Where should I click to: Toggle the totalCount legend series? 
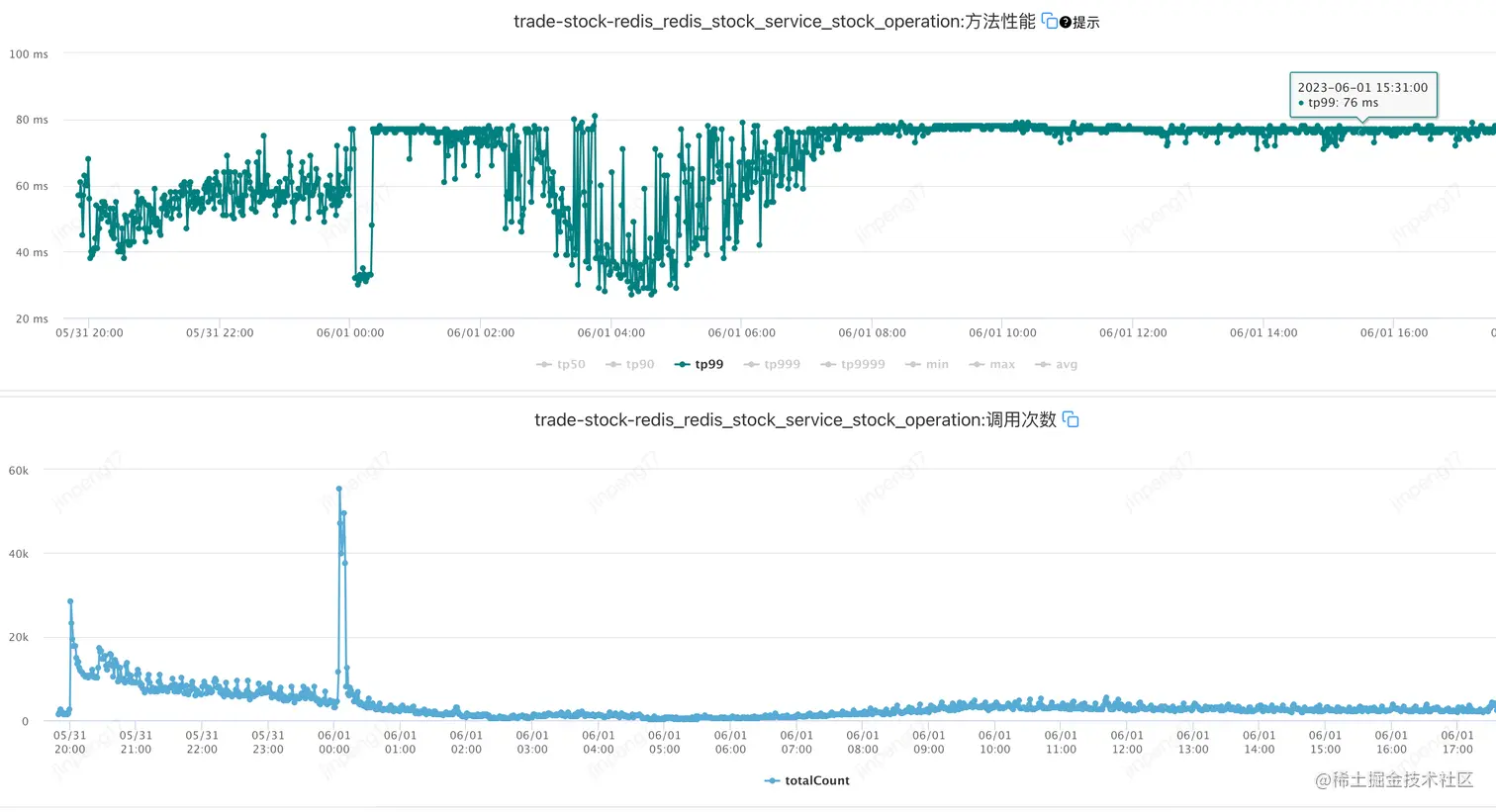(x=807, y=780)
